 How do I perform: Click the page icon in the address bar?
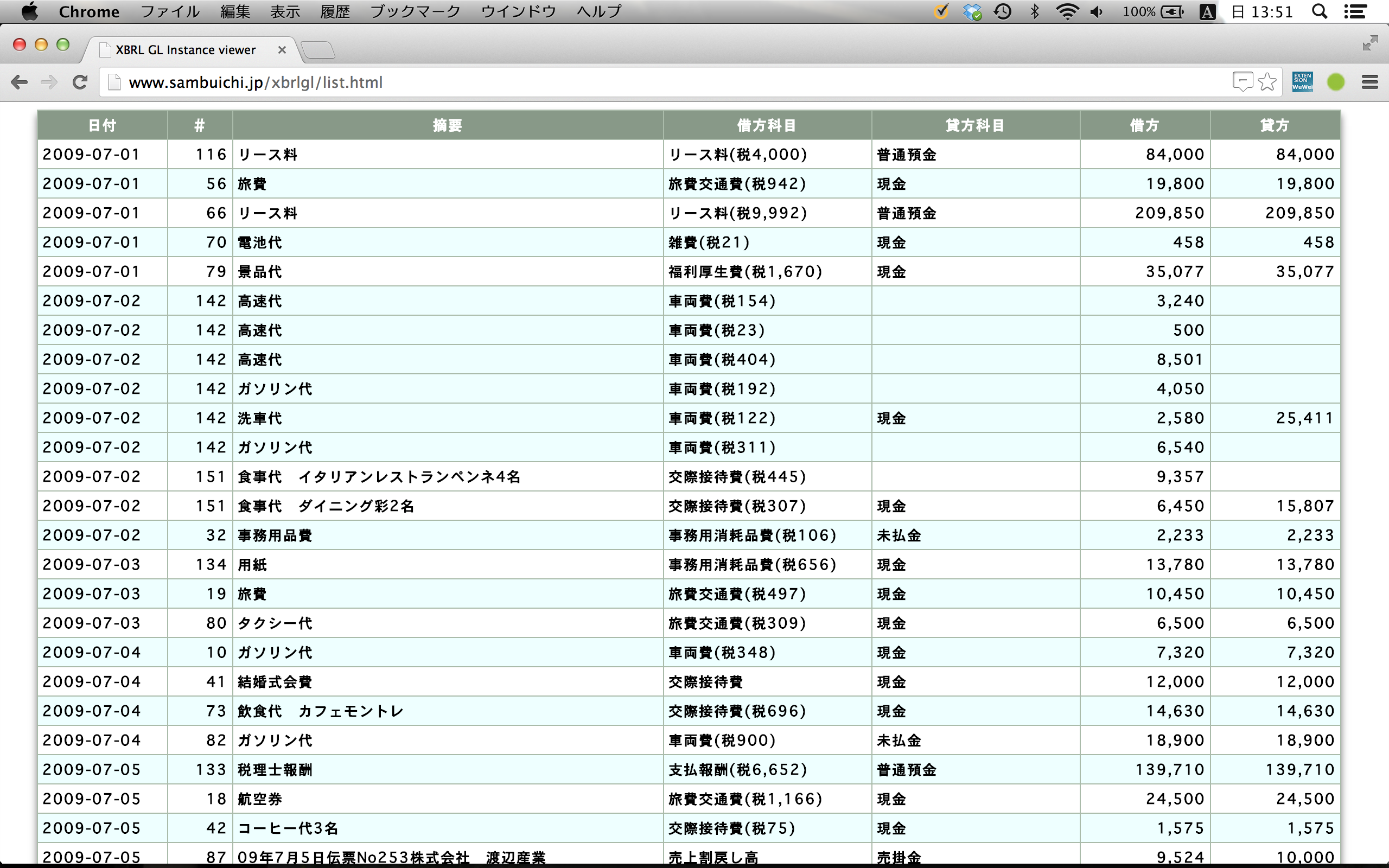tap(114, 82)
